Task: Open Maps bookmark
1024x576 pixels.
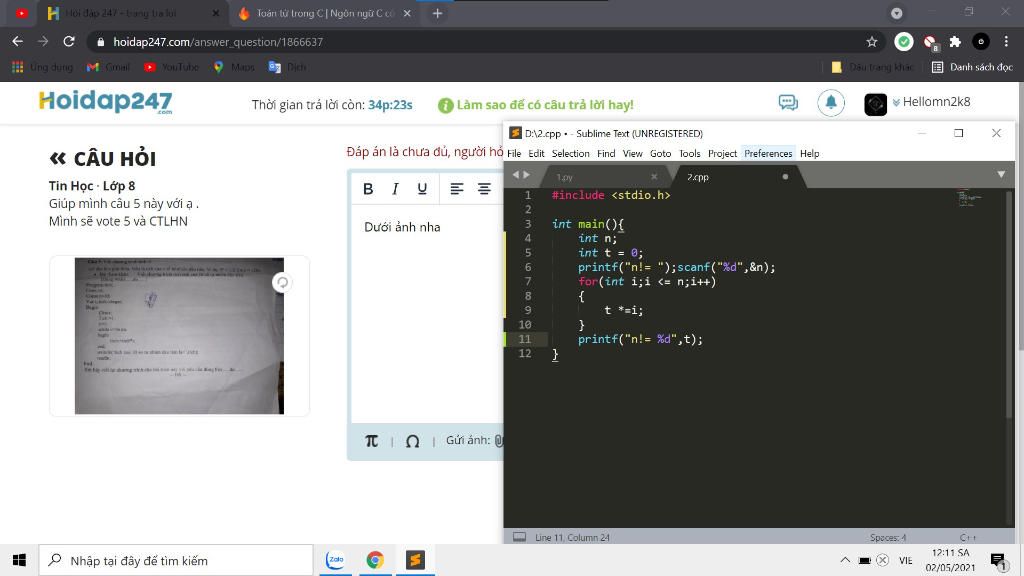Action: [x=234, y=67]
